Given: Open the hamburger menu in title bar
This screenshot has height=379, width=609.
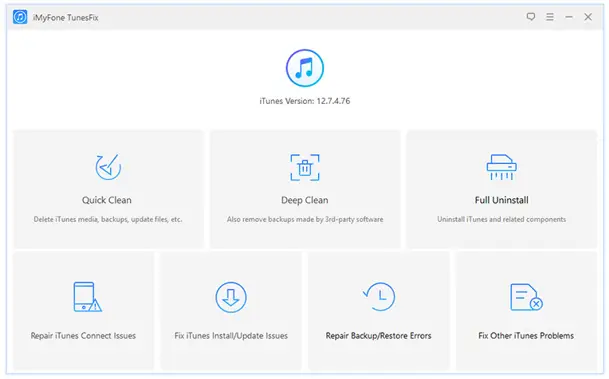Looking at the screenshot, I should (550, 17).
